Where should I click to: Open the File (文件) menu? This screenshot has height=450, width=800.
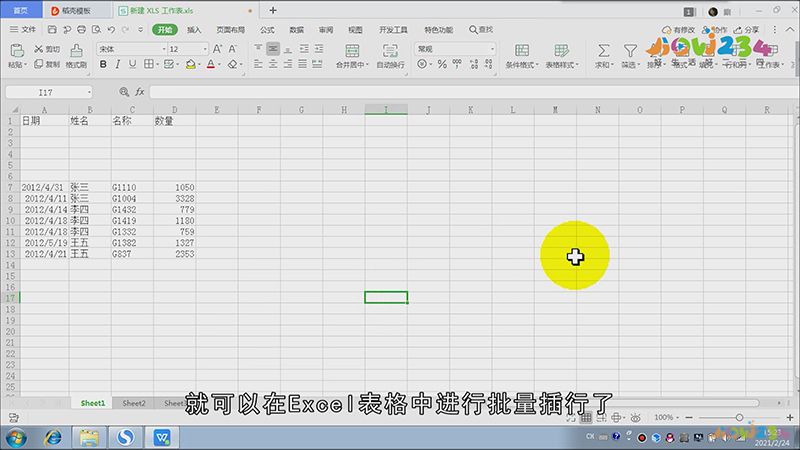(x=23, y=30)
